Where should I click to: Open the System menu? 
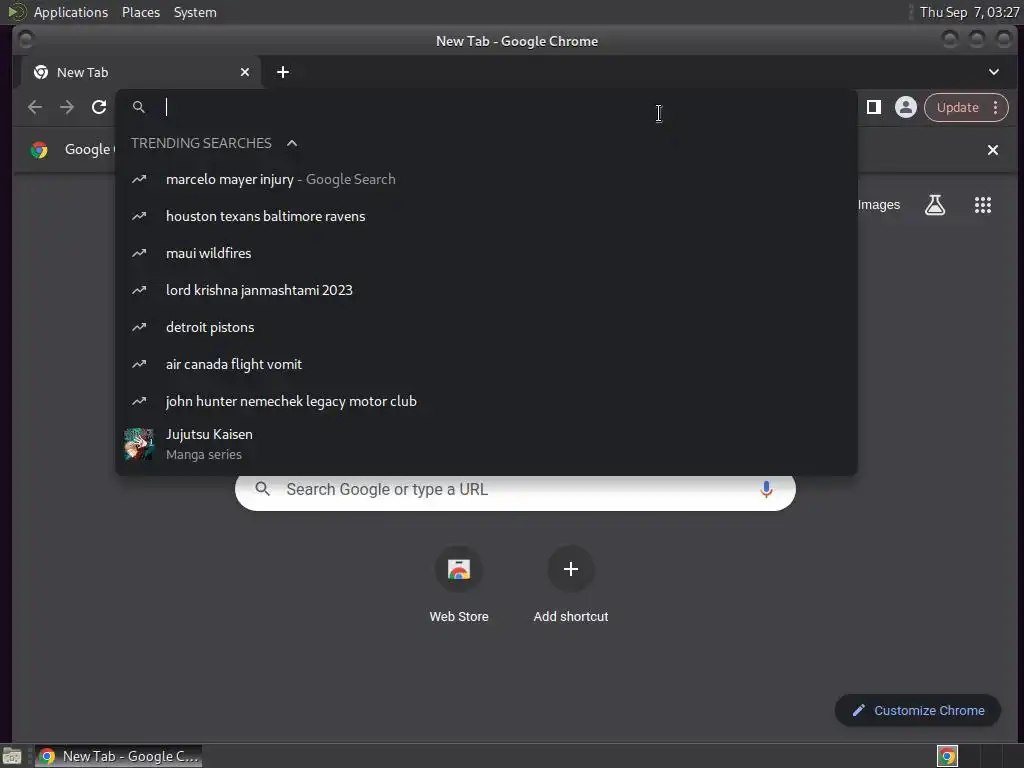tap(195, 12)
